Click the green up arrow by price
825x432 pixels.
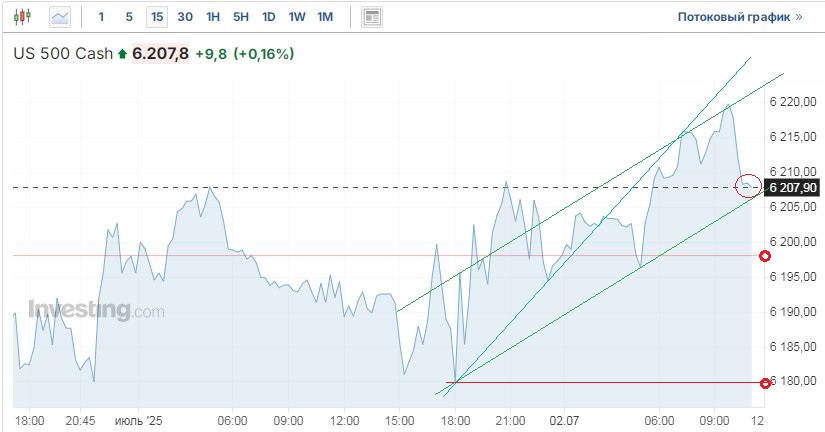pyautogui.click(x=122, y=54)
